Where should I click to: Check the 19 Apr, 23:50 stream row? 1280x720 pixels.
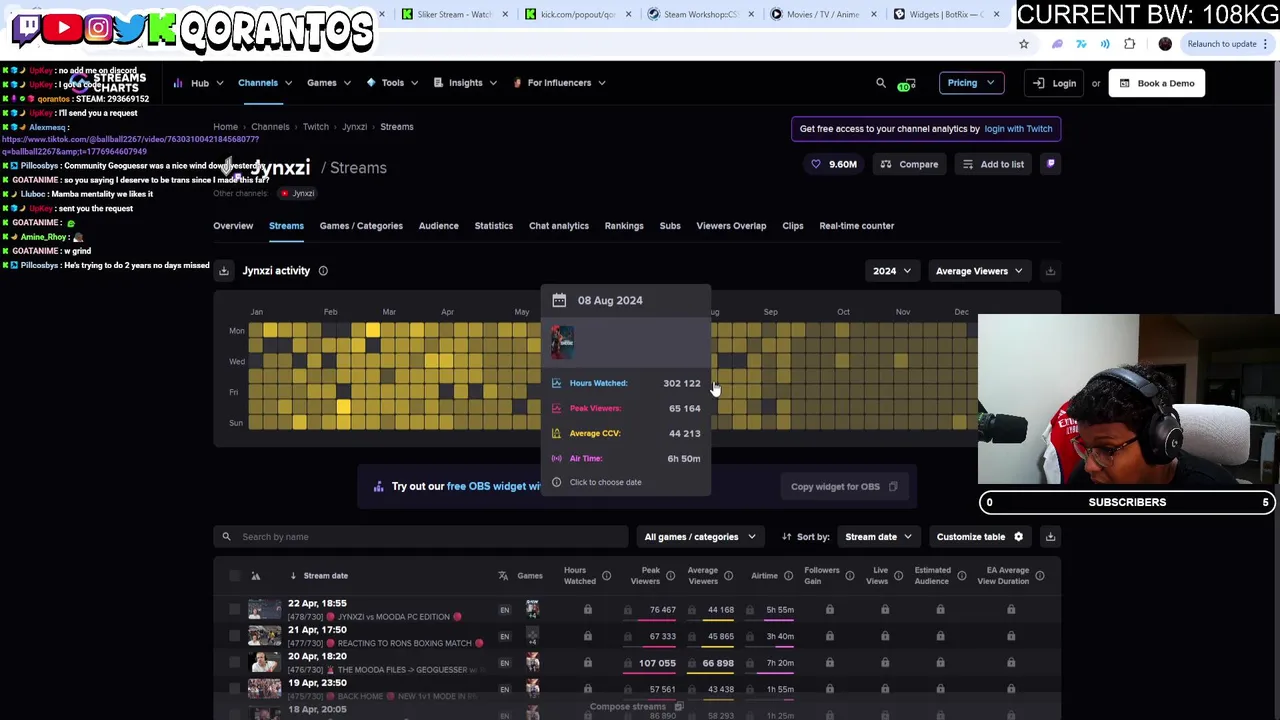(235, 689)
